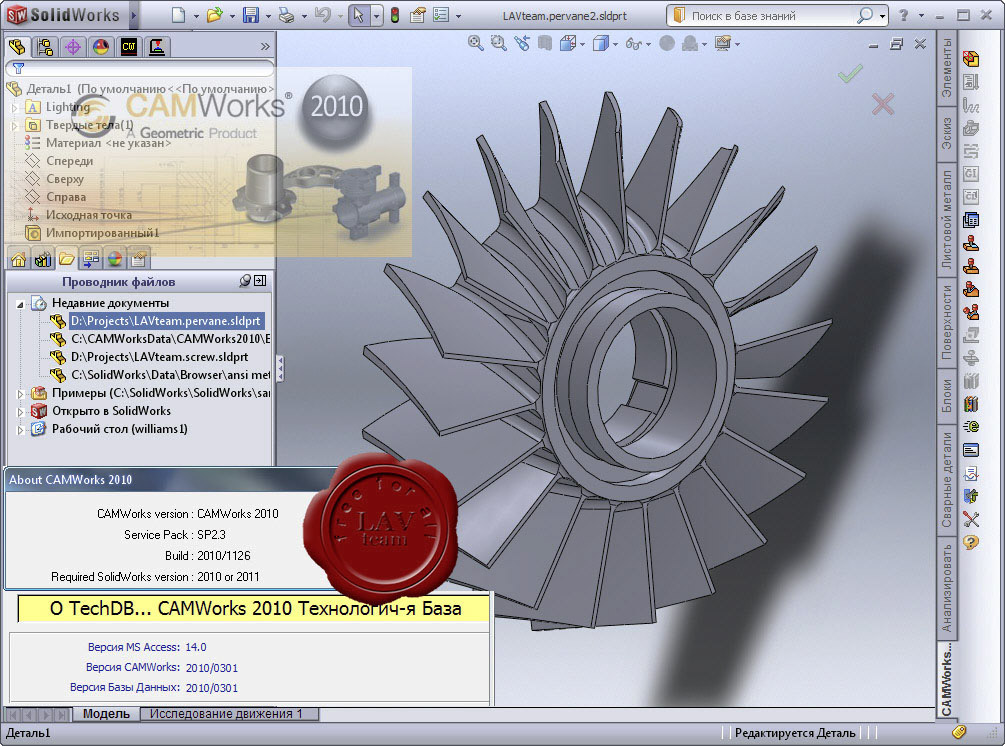Open the Элементы CommandManager tab
Image resolution: width=1005 pixels, height=746 pixels.
pyautogui.click(x=947, y=67)
